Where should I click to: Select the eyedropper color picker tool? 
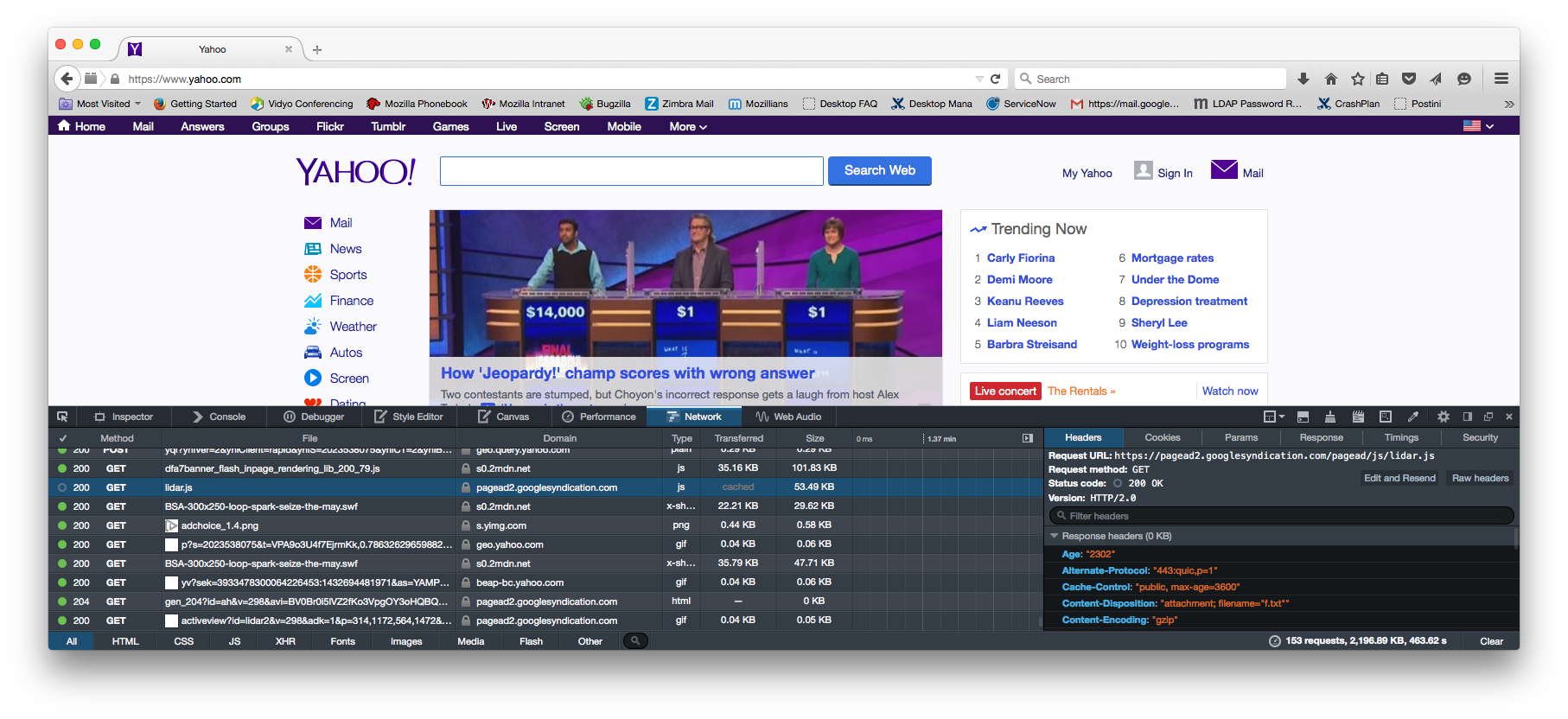(x=1413, y=417)
